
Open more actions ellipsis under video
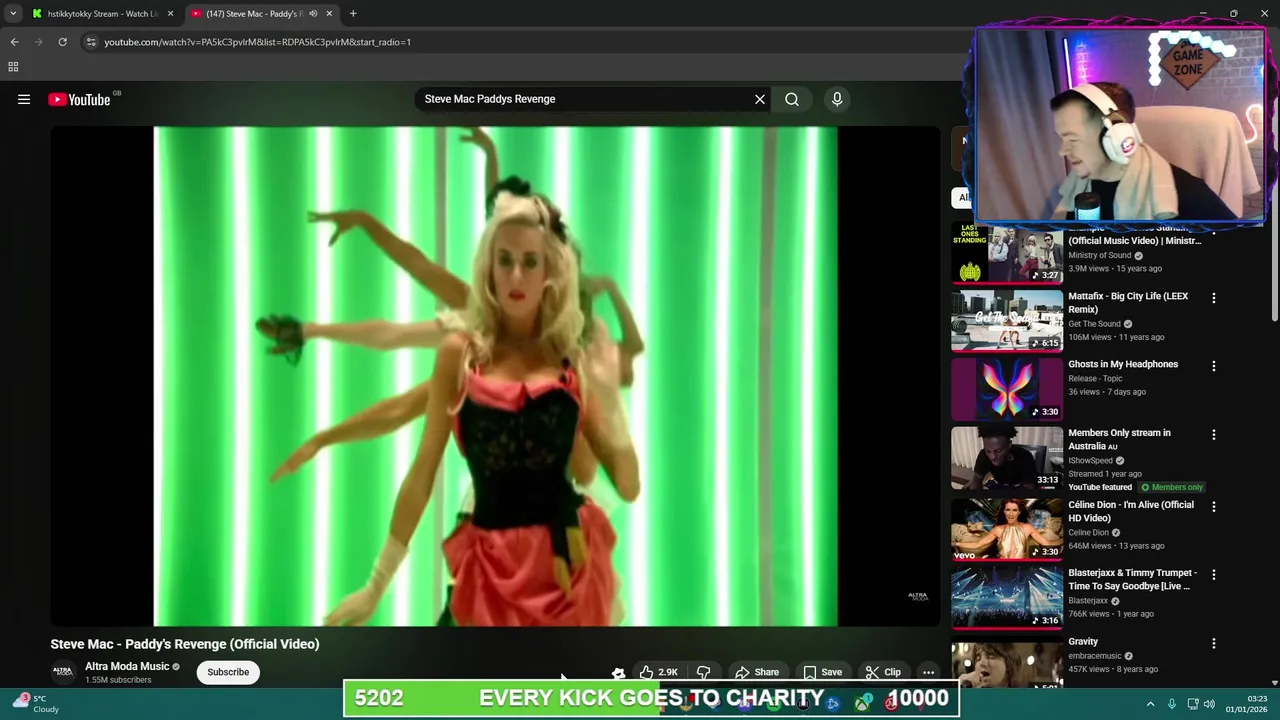(928, 672)
